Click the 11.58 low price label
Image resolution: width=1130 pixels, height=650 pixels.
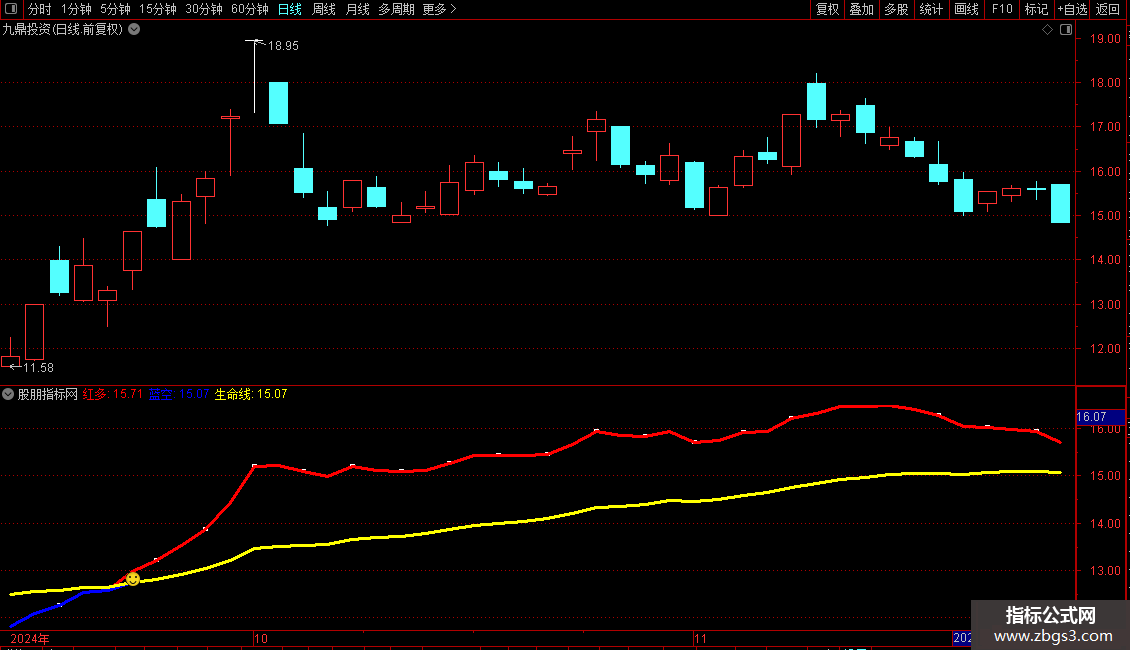[x=38, y=368]
